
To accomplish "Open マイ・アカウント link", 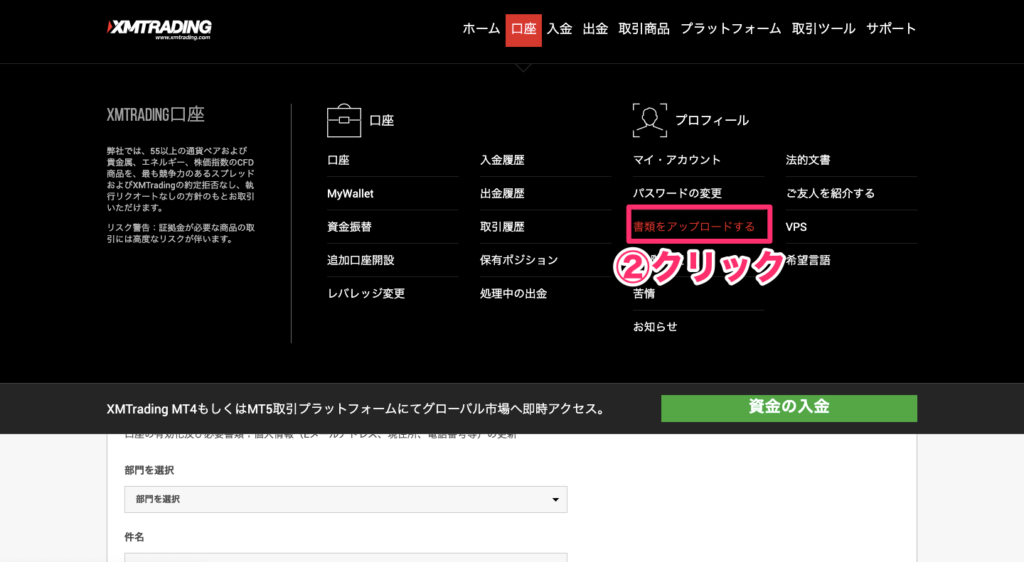I will coord(677,160).
